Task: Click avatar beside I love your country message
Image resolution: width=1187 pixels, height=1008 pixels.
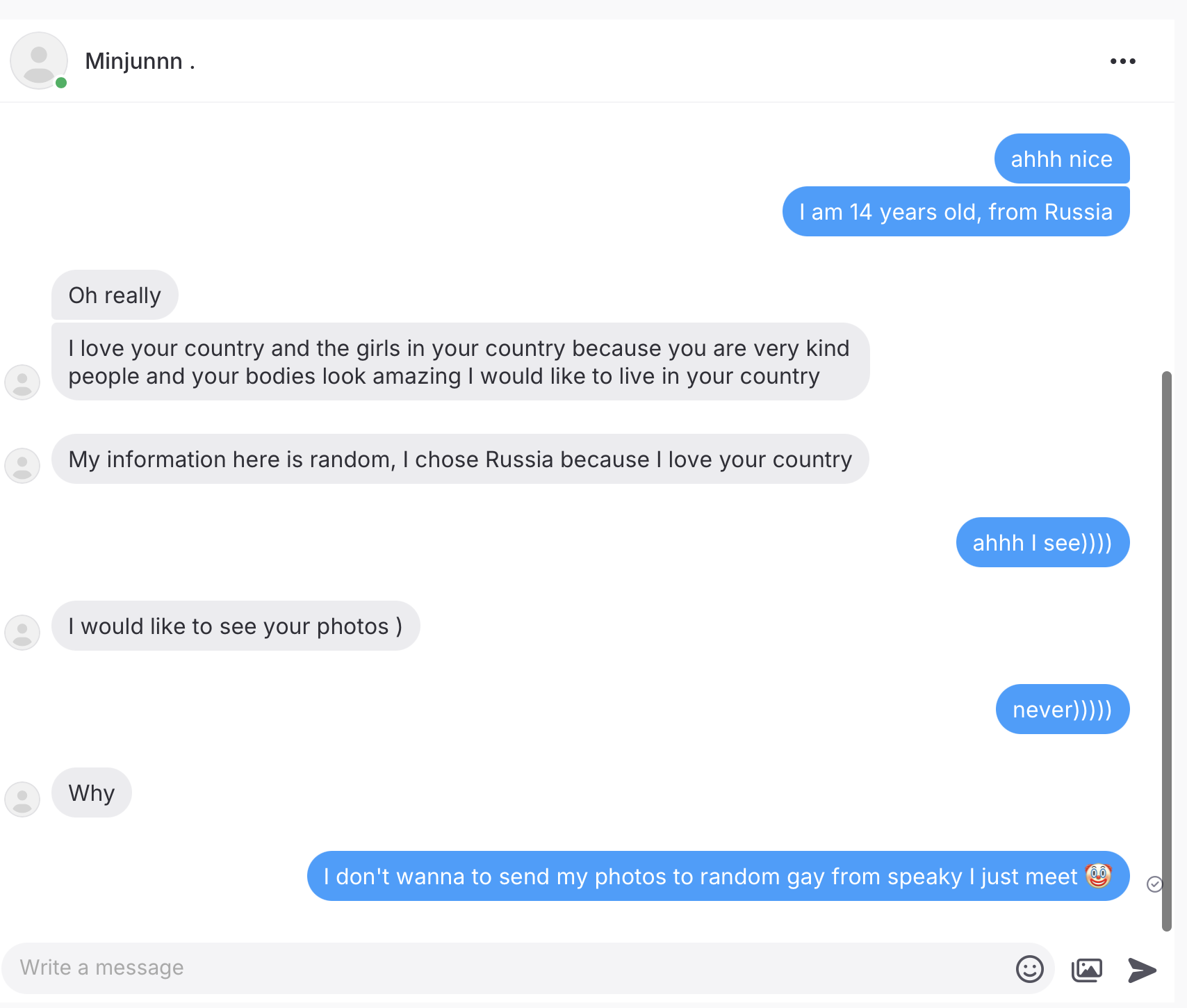Action: tap(22, 382)
